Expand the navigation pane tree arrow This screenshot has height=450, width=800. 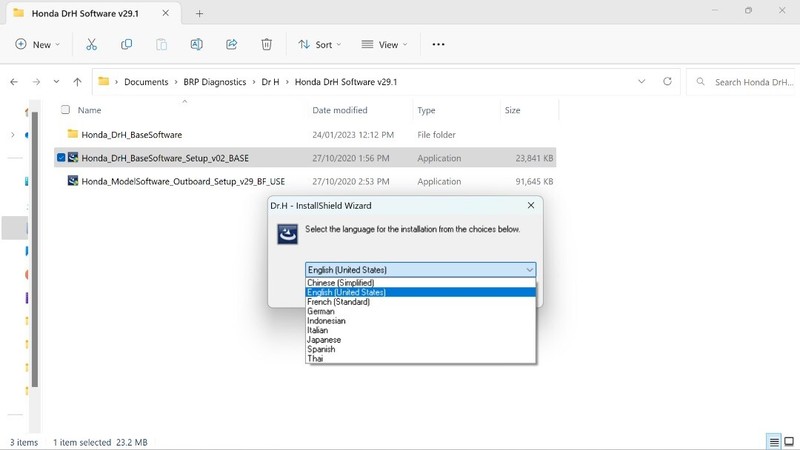pyautogui.click(x=13, y=135)
